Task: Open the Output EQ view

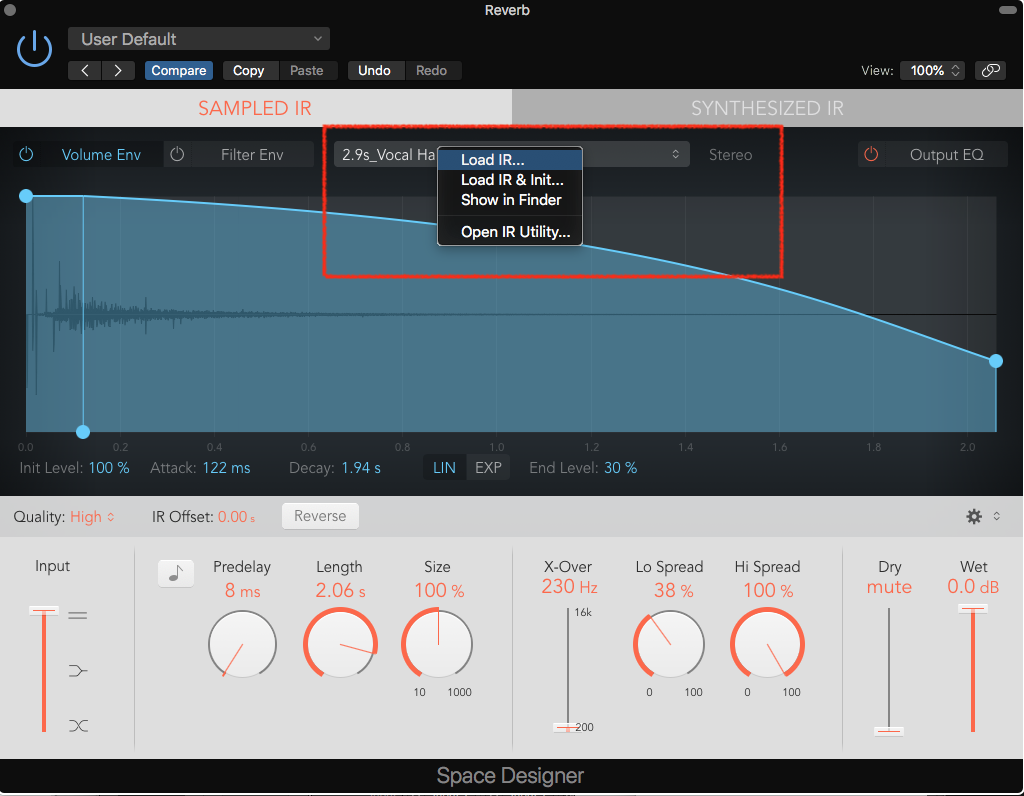Action: tap(946, 155)
